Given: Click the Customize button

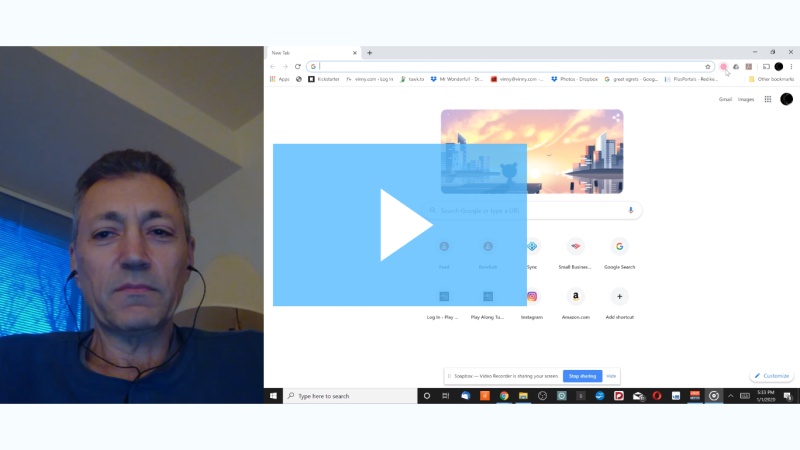Looking at the screenshot, I should pos(771,376).
